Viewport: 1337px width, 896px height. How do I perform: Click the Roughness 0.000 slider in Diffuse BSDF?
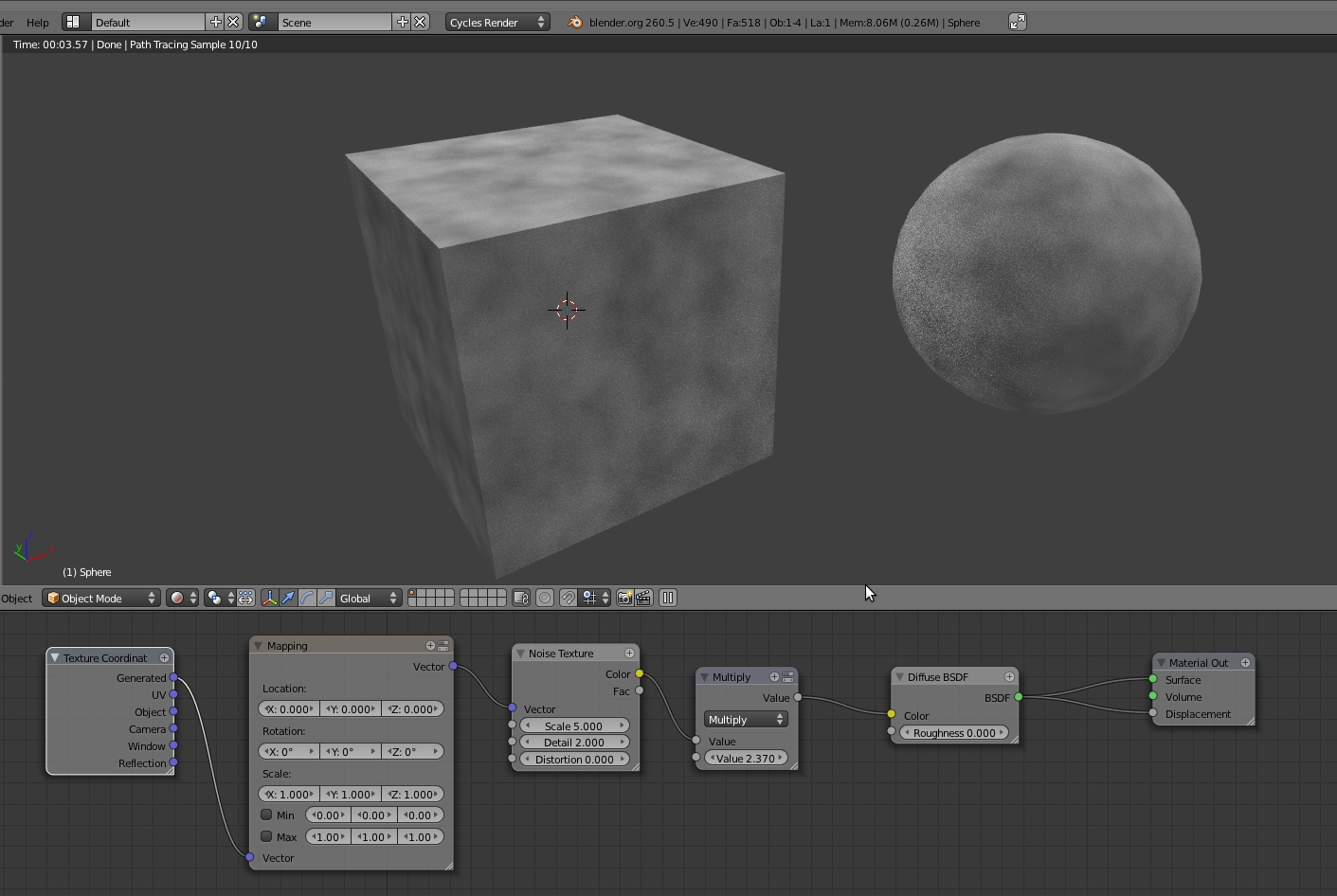pyautogui.click(x=954, y=732)
